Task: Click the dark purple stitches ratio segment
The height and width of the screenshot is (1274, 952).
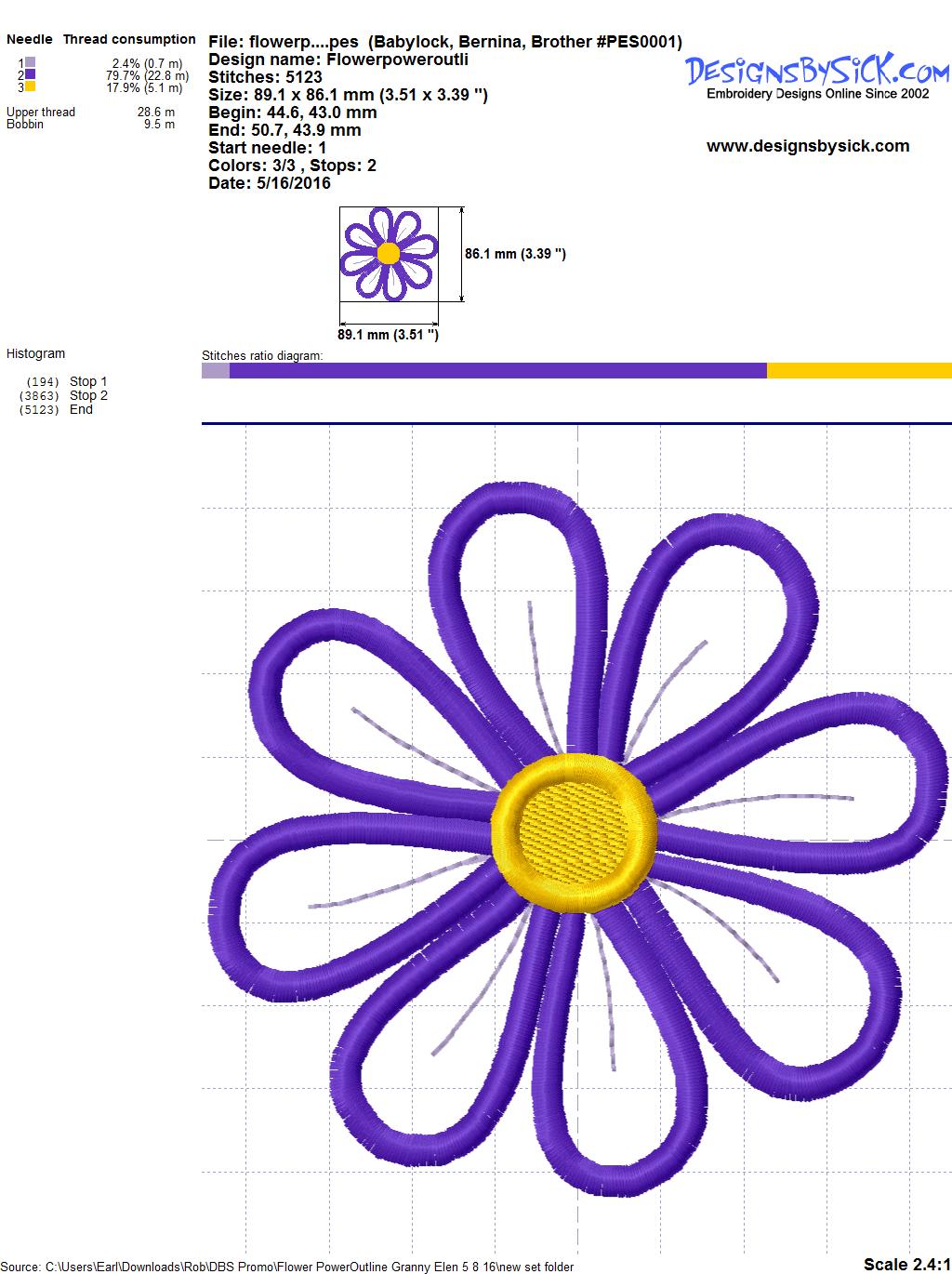Action: [x=497, y=371]
